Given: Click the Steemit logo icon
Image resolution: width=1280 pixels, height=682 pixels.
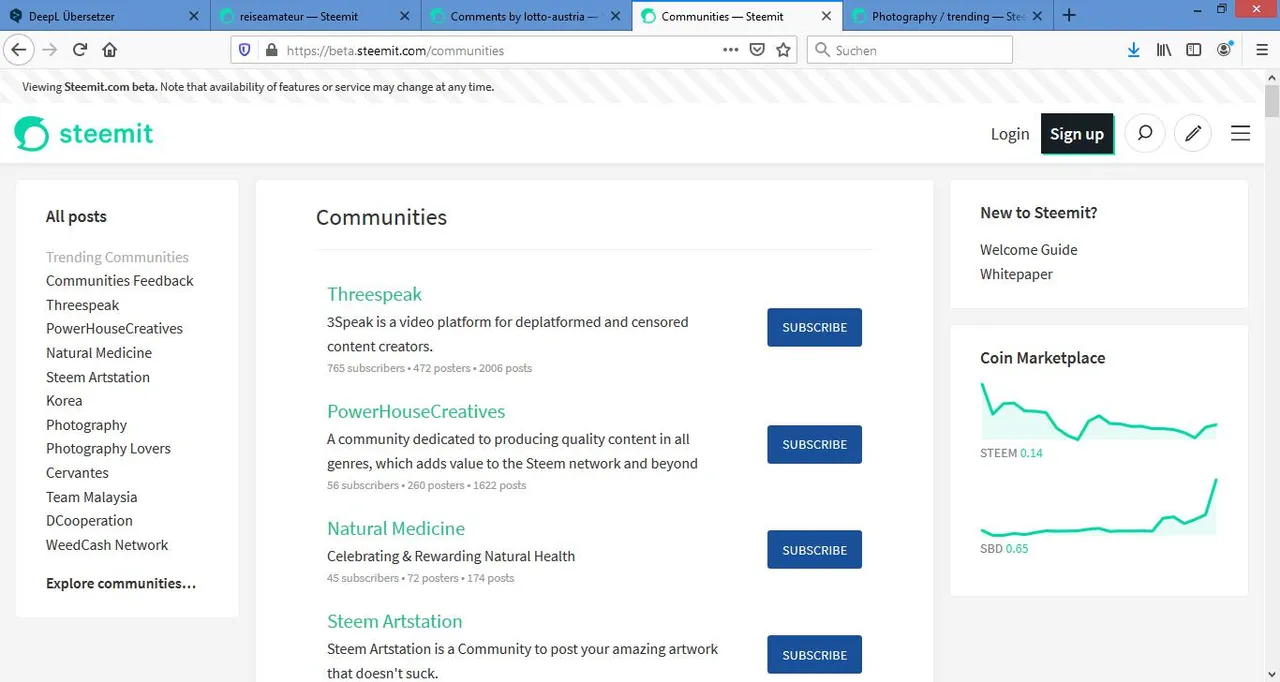Looking at the screenshot, I should pyautogui.click(x=31, y=134).
